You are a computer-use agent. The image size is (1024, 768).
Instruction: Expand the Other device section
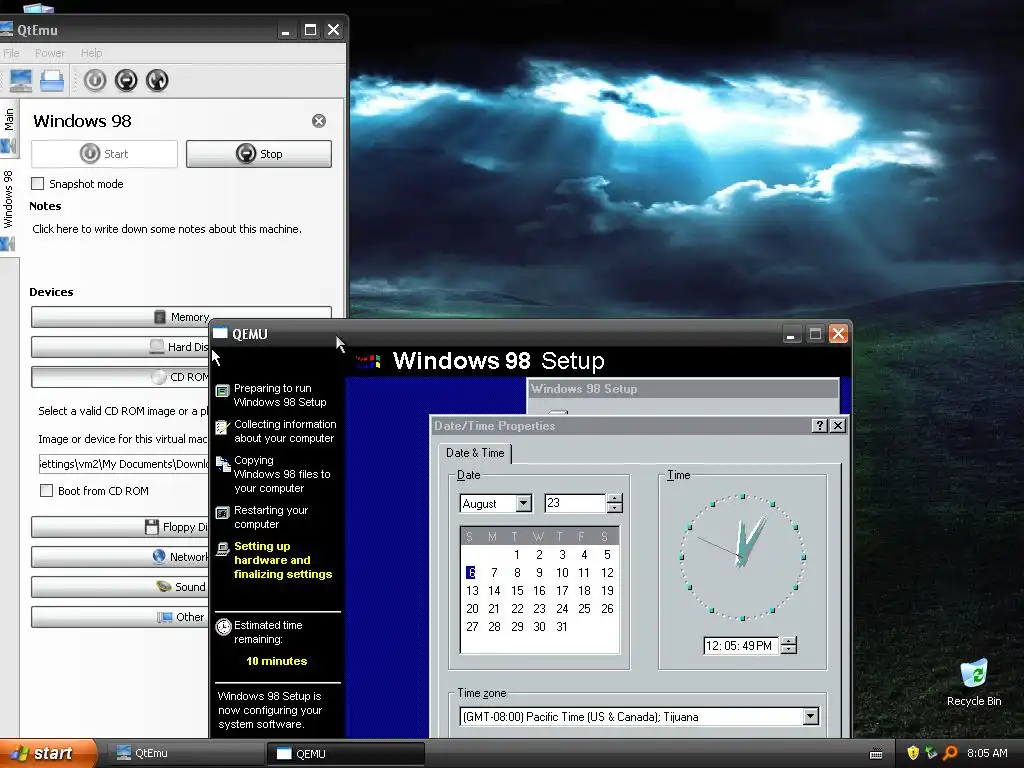[120, 617]
